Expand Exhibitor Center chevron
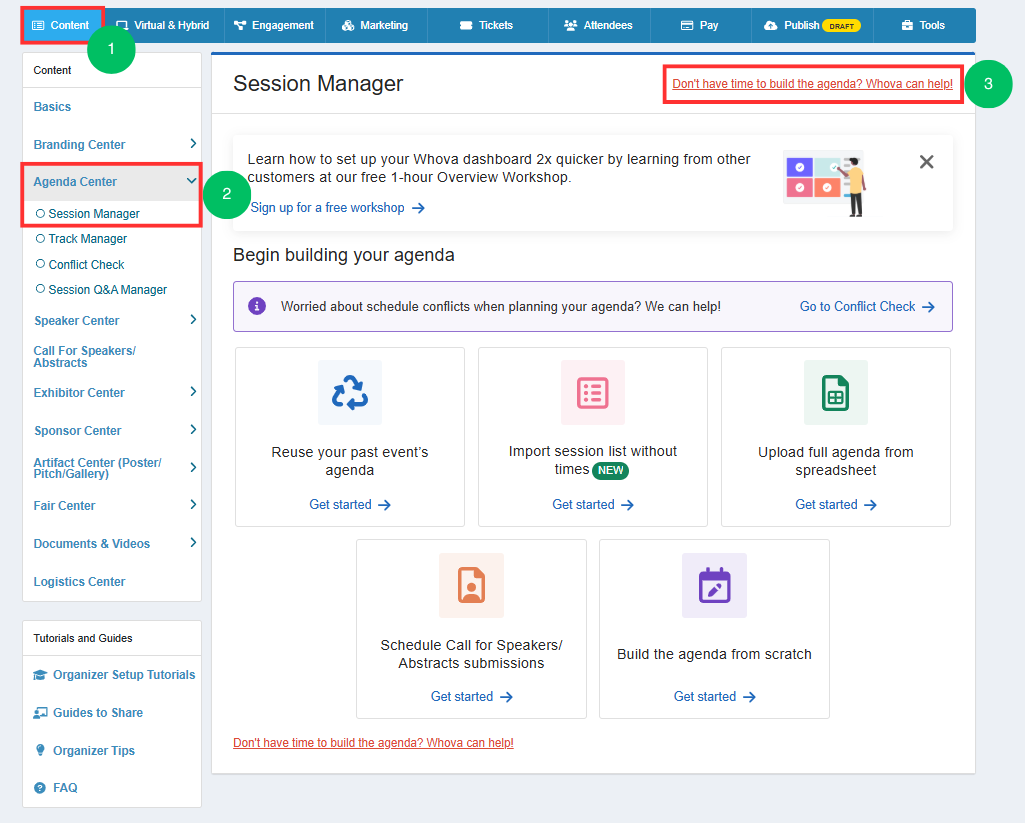The width and height of the screenshot is (1025, 823). (193, 392)
